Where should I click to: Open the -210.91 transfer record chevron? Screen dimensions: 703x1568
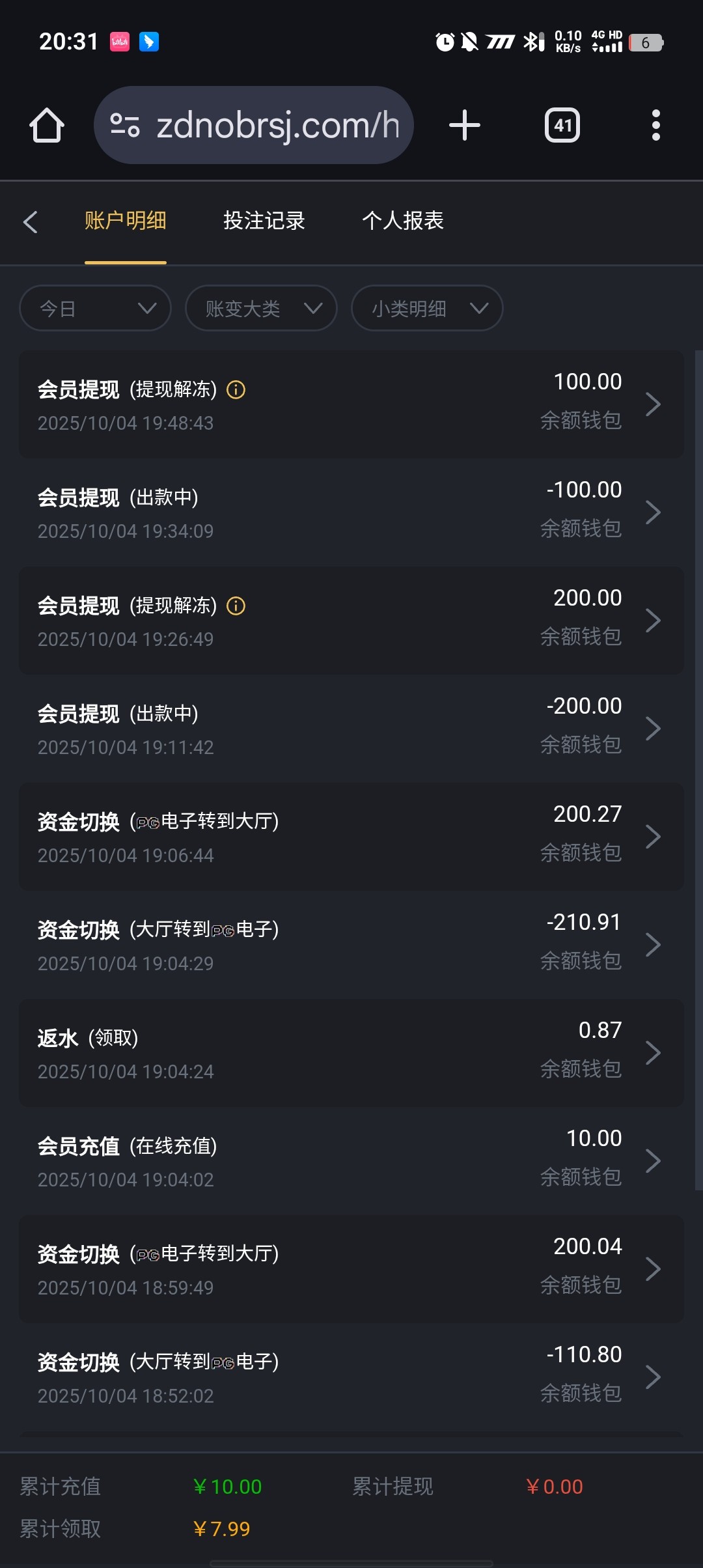click(x=653, y=945)
